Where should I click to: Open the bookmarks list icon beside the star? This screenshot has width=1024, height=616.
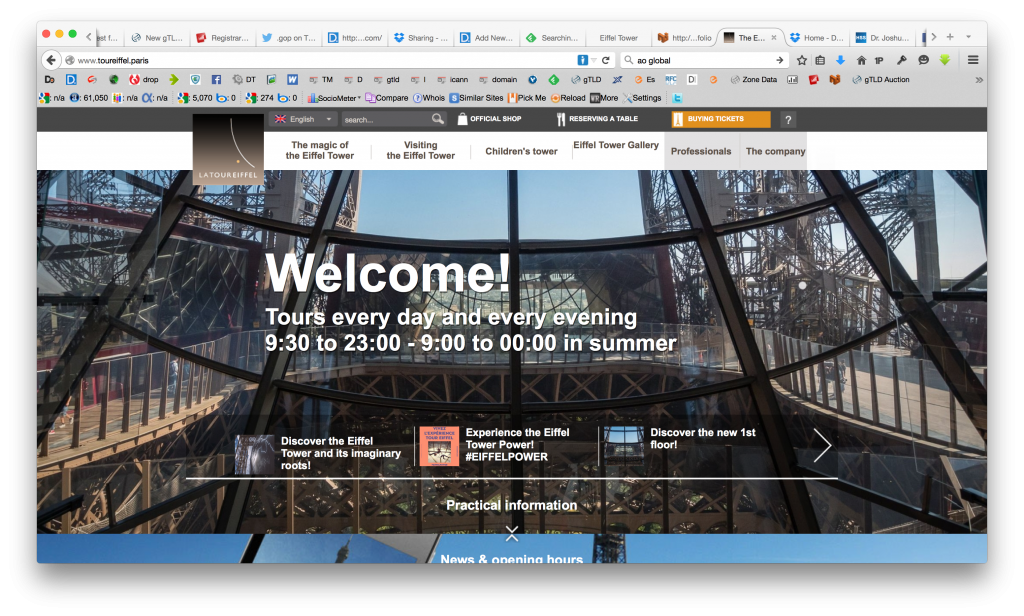coord(820,60)
